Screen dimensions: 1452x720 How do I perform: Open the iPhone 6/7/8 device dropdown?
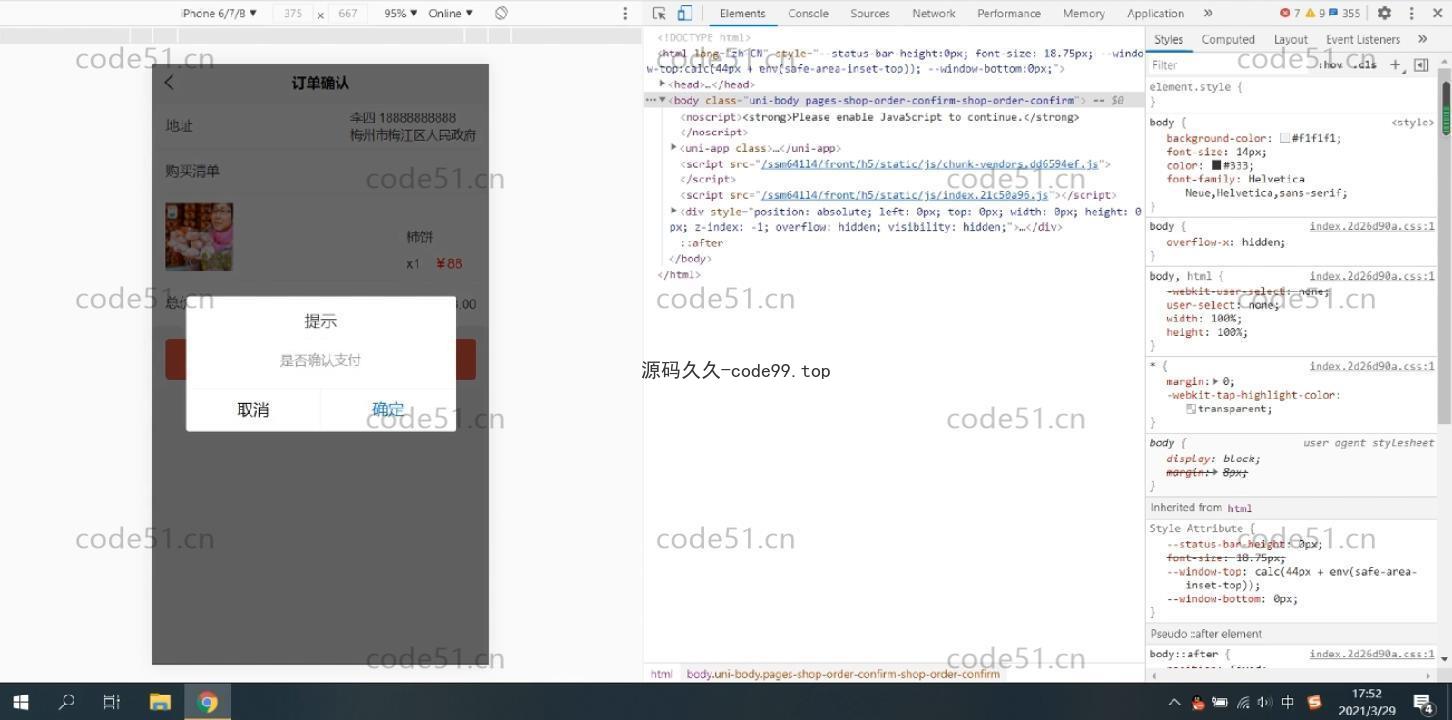(219, 13)
